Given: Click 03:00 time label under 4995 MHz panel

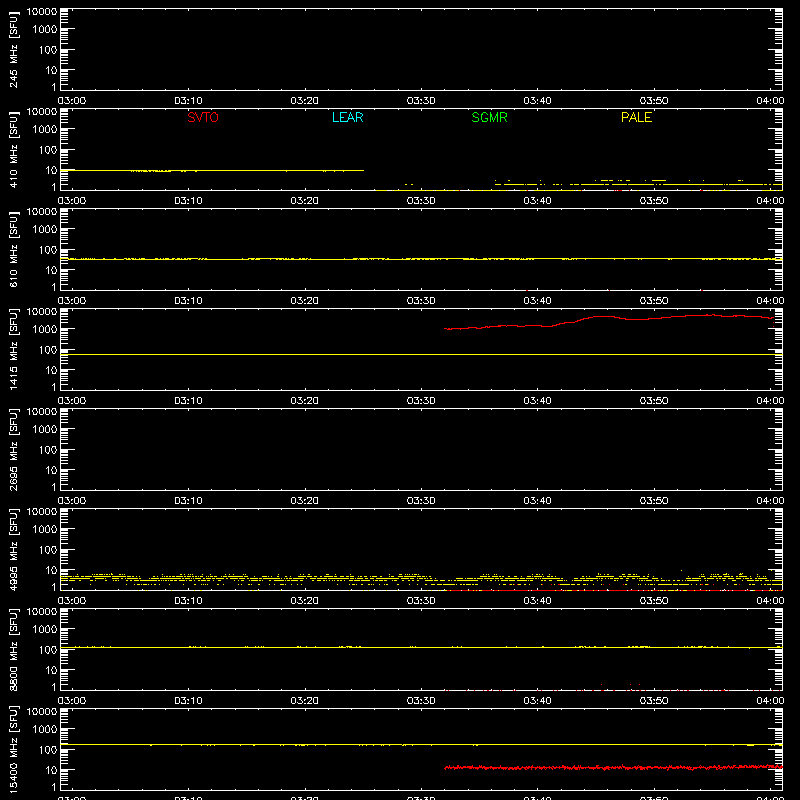Looking at the screenshot, I should click(x=72, y=601).
